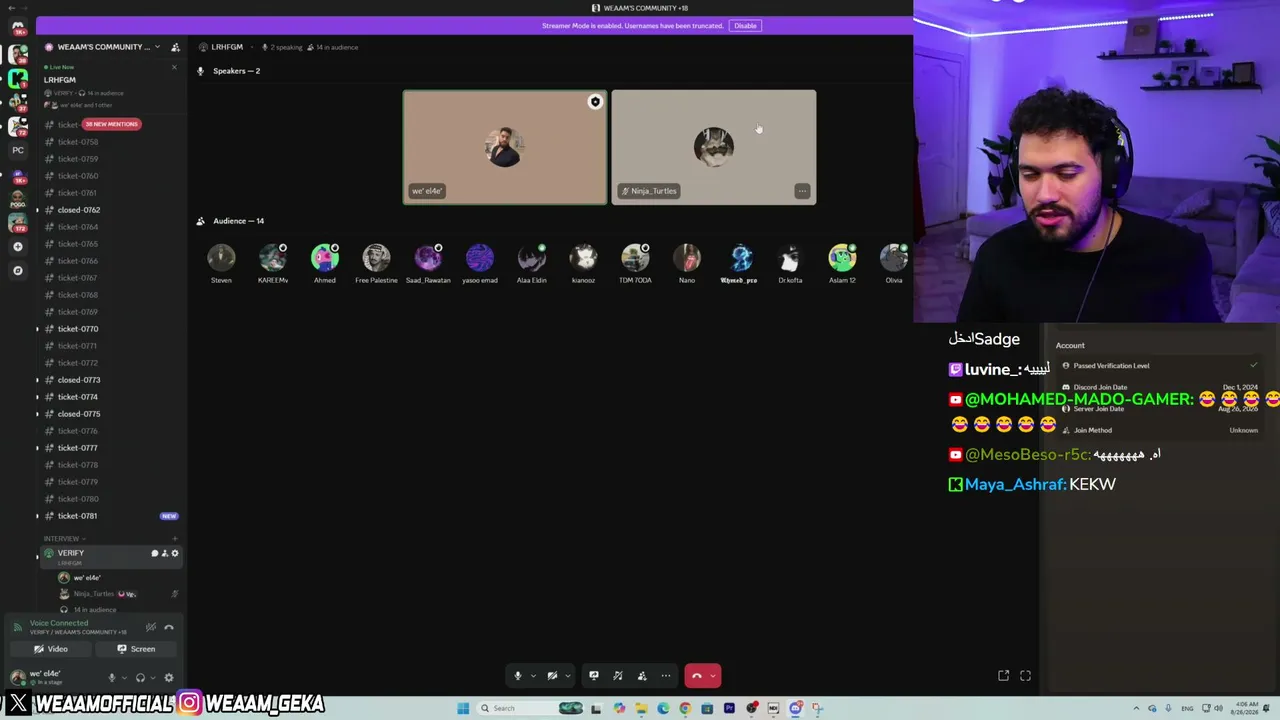The image size is (1280, 720).
Task: Open VERIFY channel chat icon
Action: pos(155,553)
